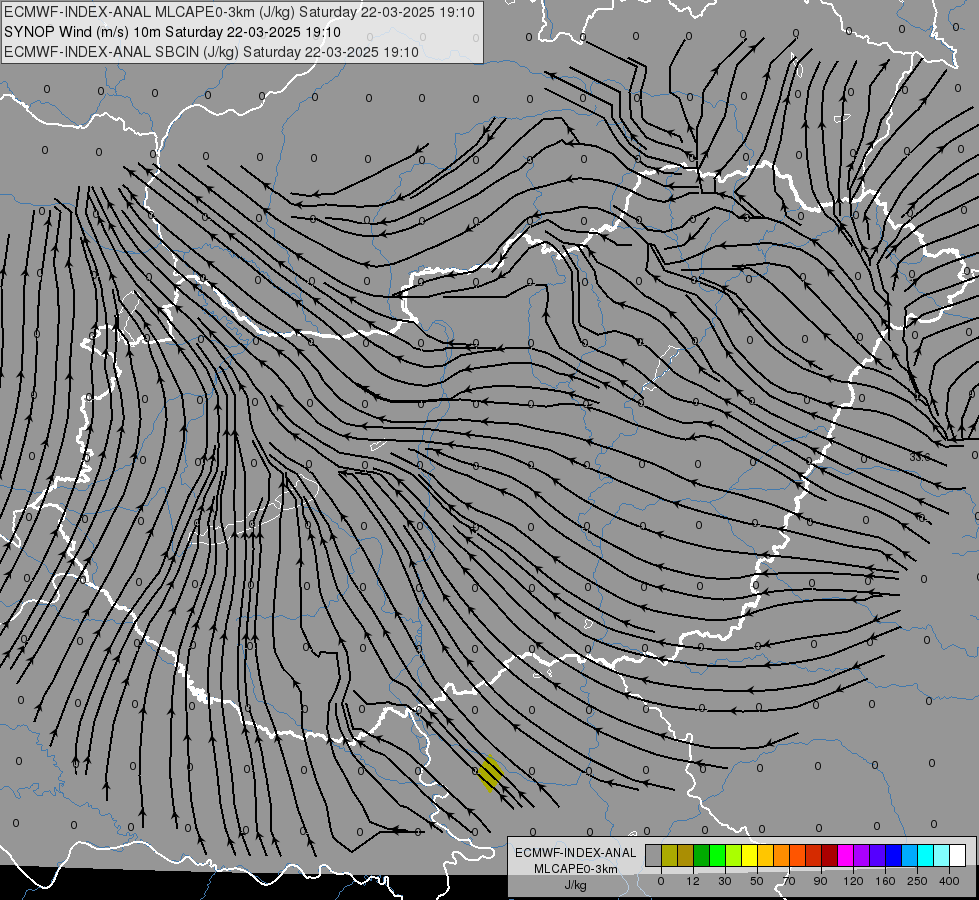Choose the sky blue legend swatch
The height and width of the screenshot is (900, 979).
coord(910,856)
